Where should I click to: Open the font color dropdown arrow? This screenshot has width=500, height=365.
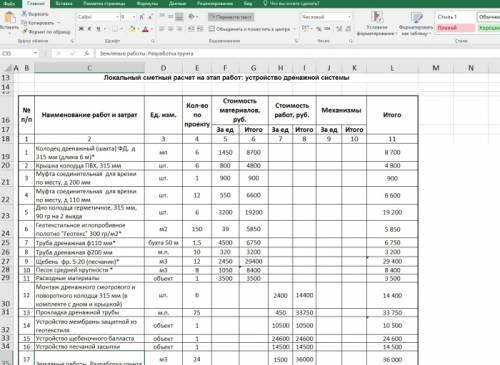coord(152,29)
